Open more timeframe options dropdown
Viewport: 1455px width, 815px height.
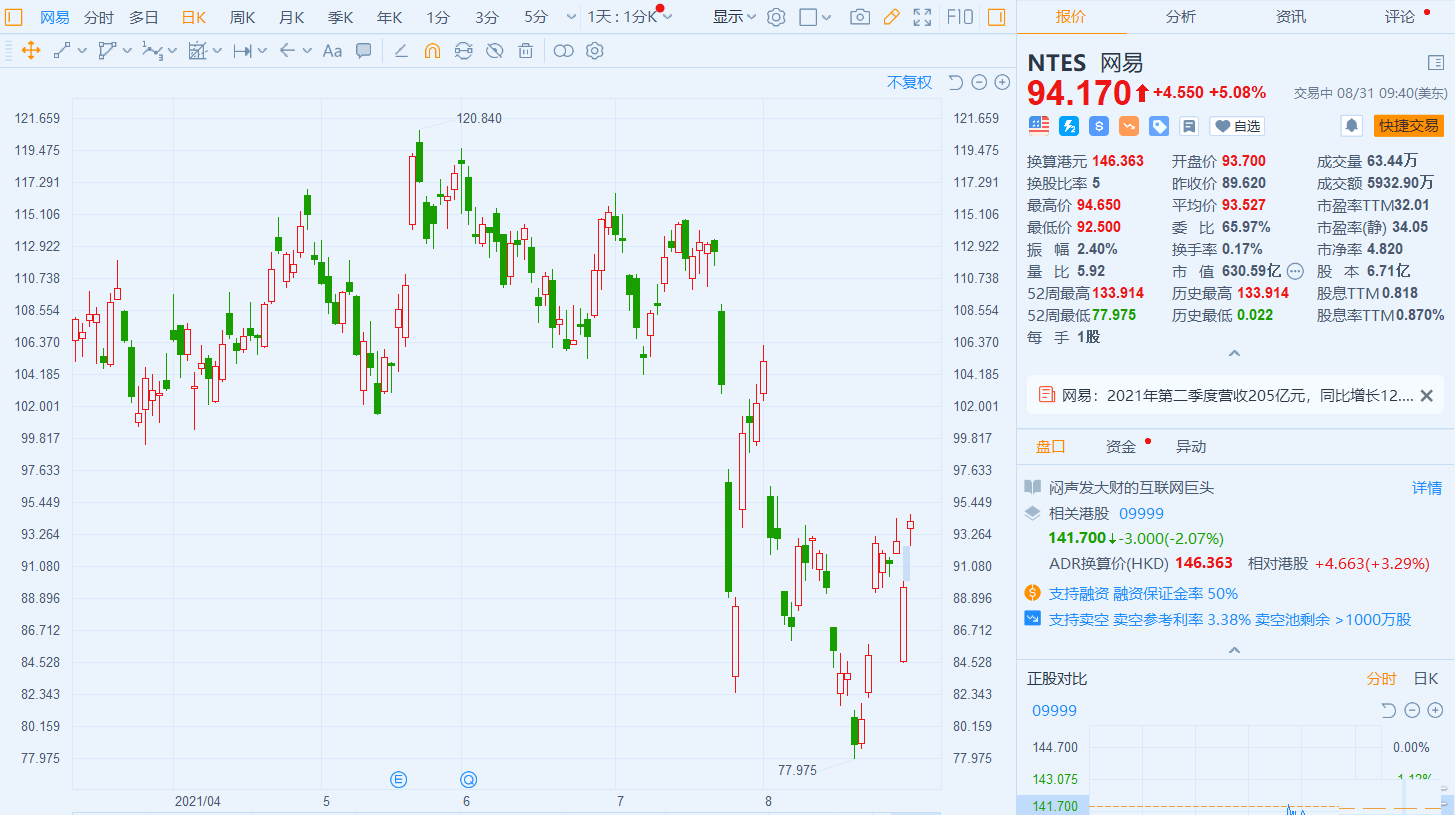[571, 17]
